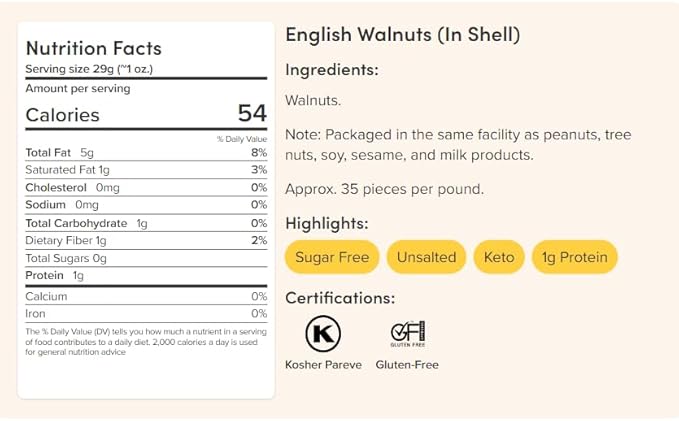Click the Ingredients heading
The image size is (679, 421).
tap(332, 70)
